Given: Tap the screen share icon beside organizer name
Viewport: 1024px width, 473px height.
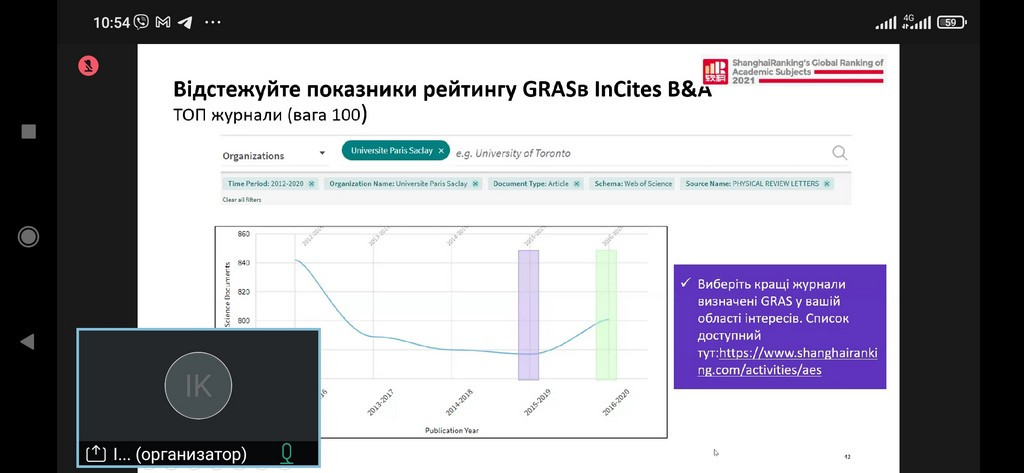Looking at the screenshot, I should [x=95, y=453].
